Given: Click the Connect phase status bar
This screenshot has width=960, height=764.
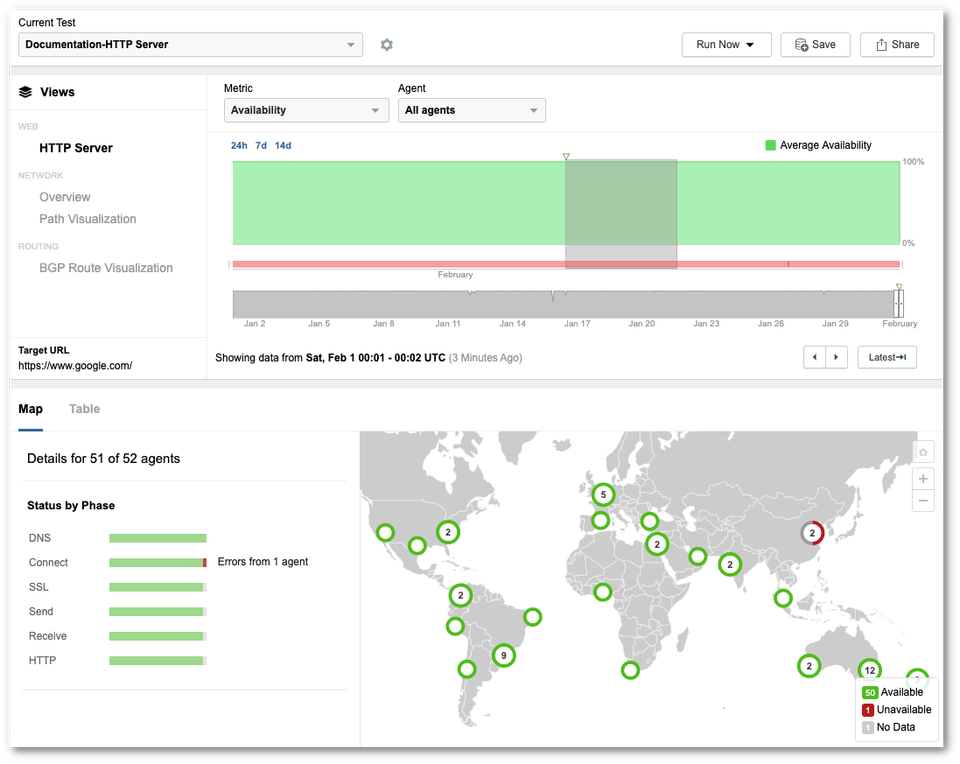Looking at the screenshot, I should 157,563.
